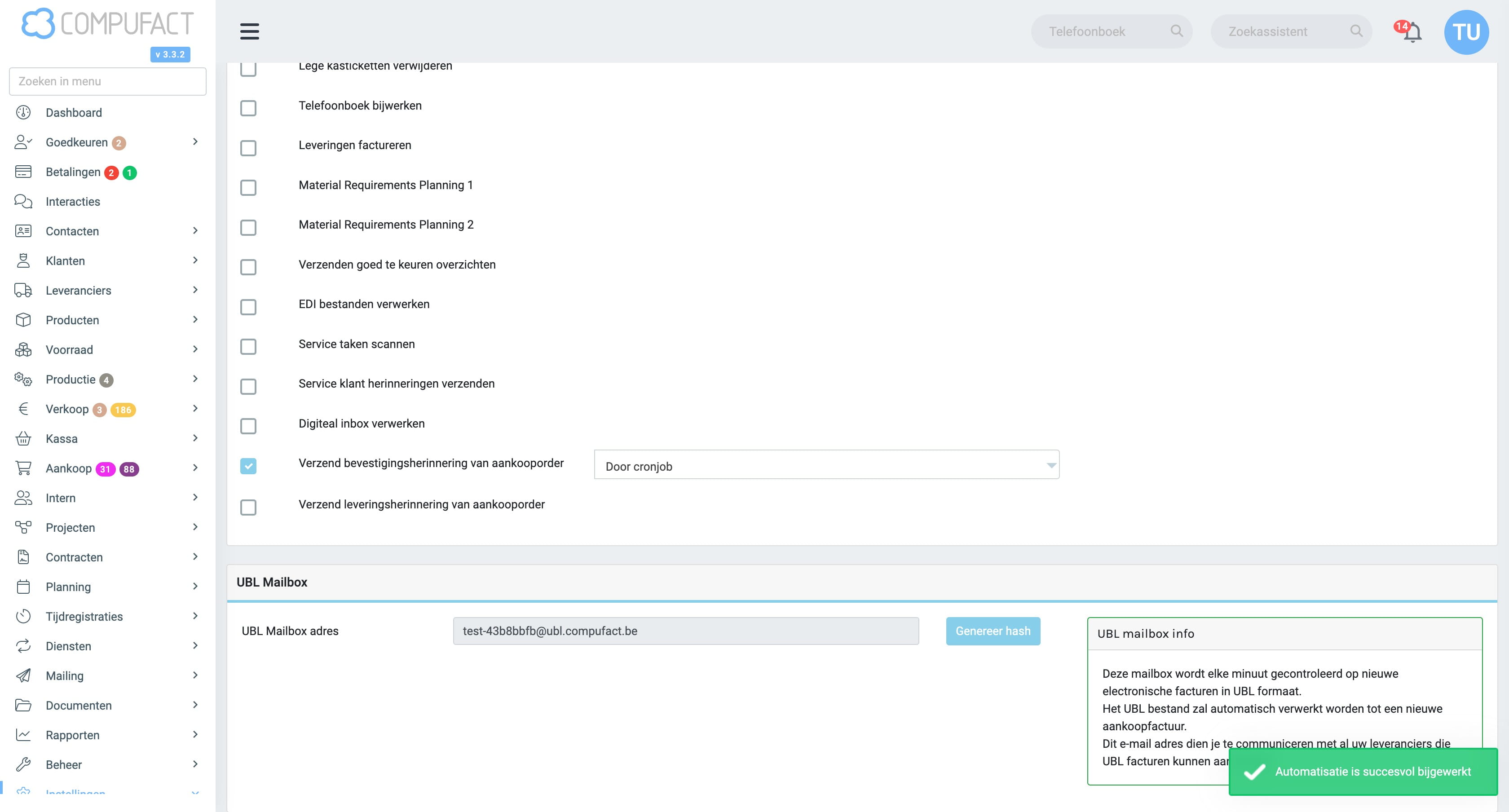Tick Material Requirements Planning 2 checkbox

pos(248,227)
